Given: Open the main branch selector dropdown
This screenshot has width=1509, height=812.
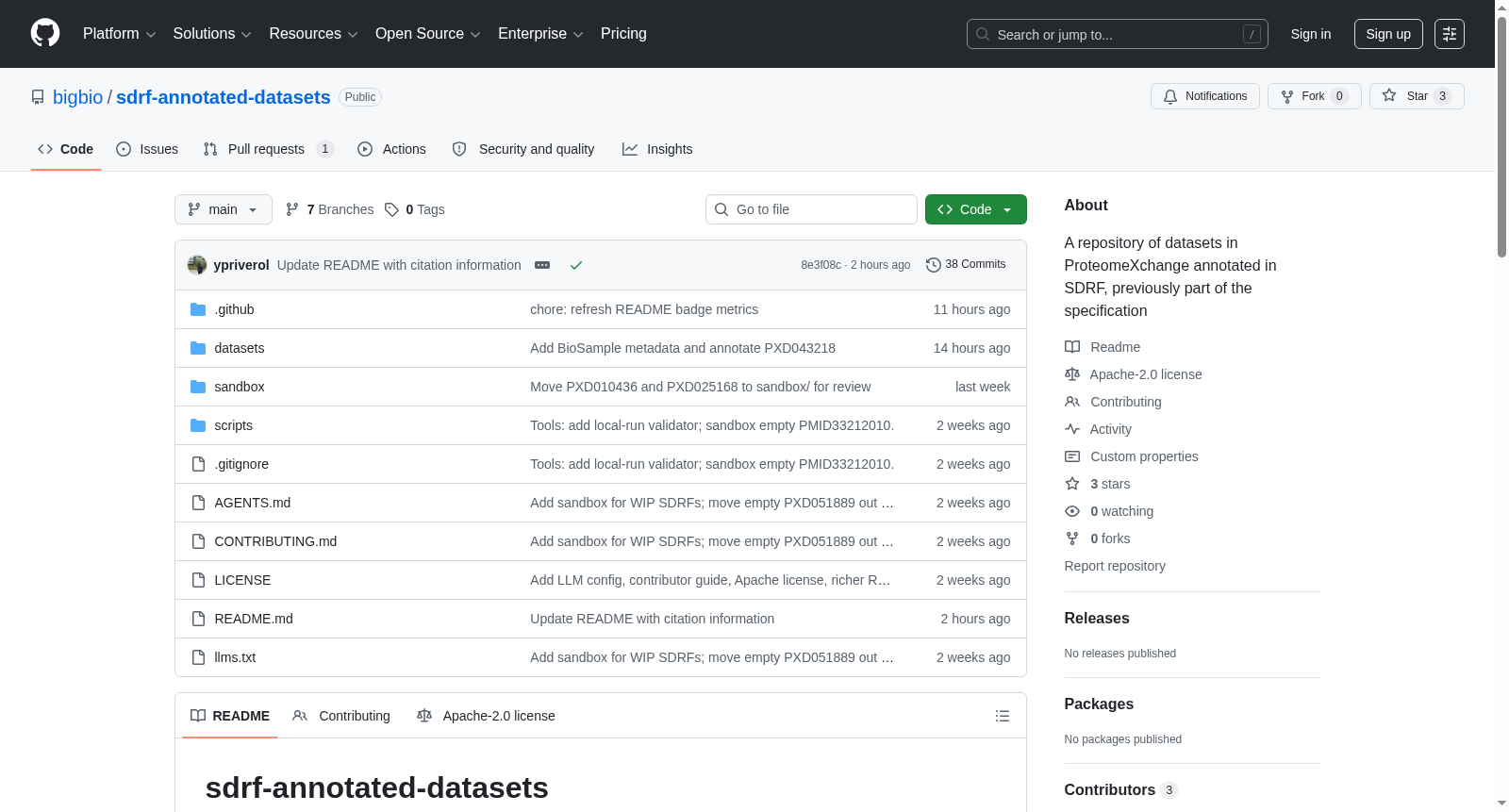Looking at the screenshot, I should 224,209.
